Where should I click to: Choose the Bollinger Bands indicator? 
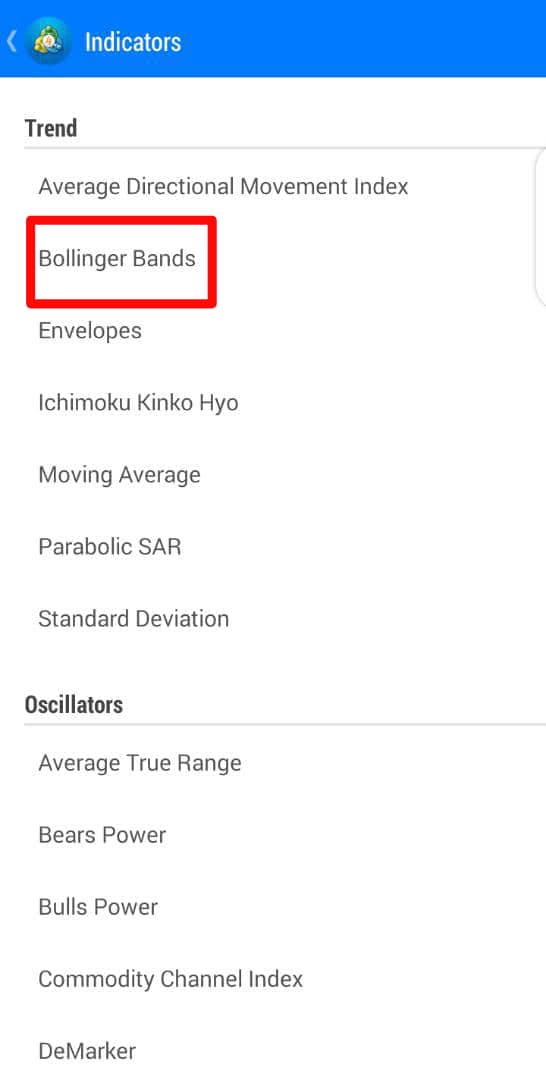pos(273,258)
